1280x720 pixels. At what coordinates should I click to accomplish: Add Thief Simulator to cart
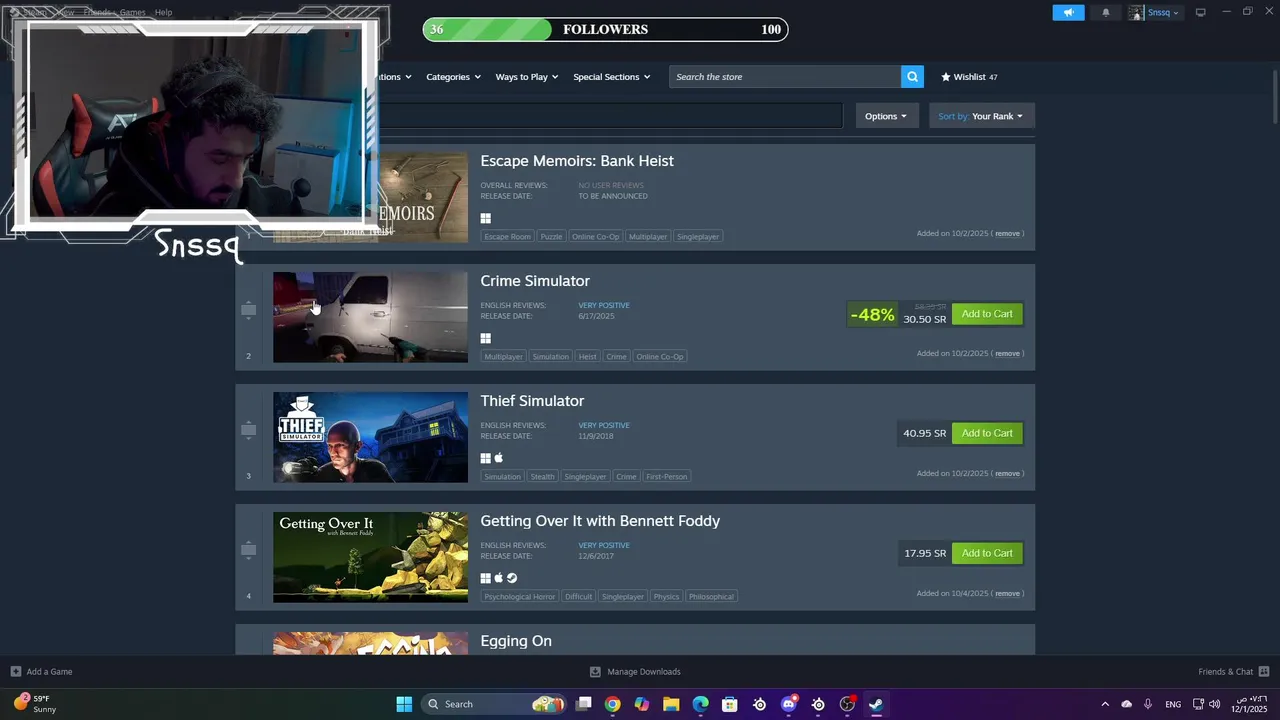pyautogui.click(x=987, y=433)
